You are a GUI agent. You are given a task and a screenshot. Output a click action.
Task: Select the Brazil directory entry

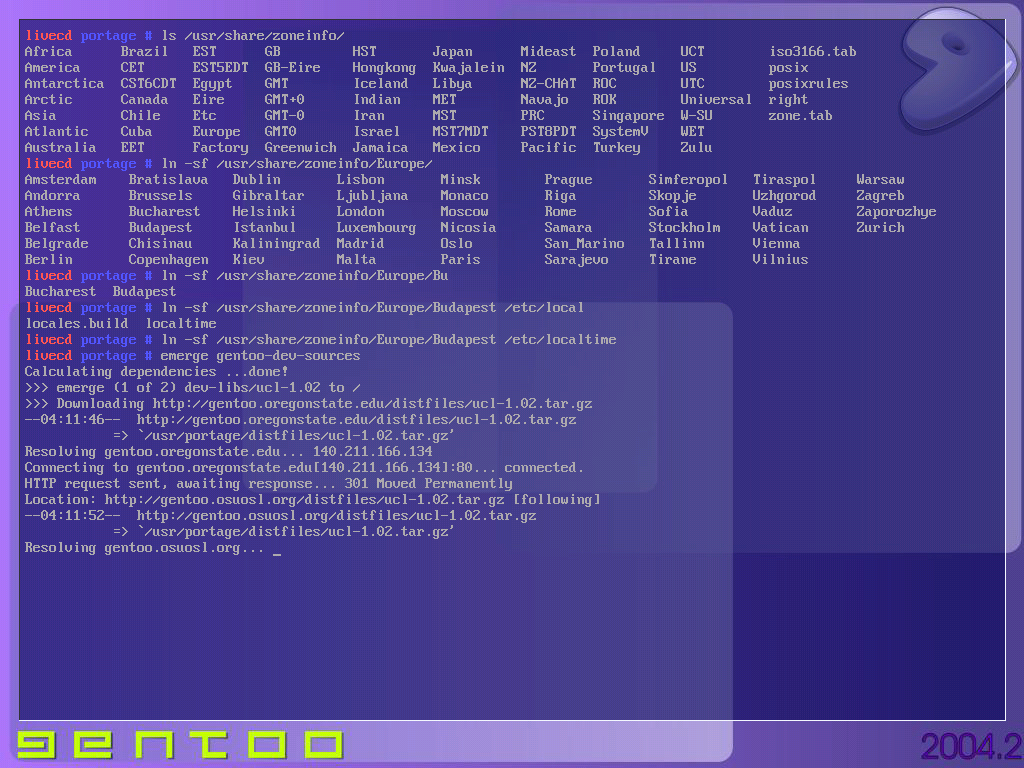[144, 52]
